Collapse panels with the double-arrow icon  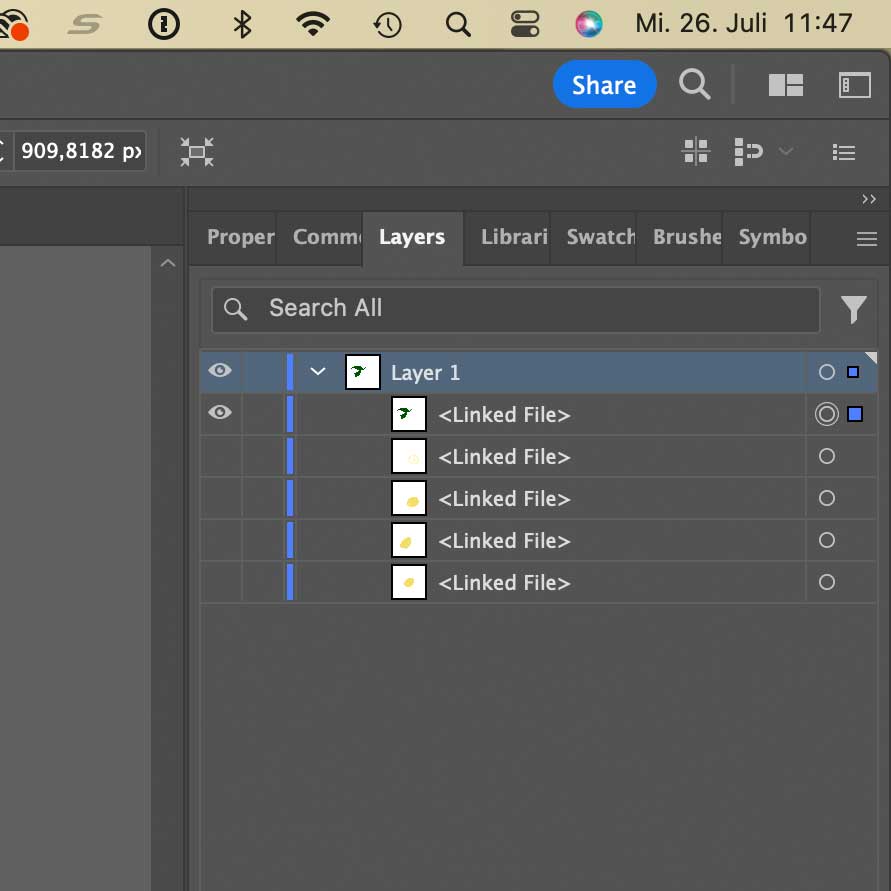(x=868, y=199)
